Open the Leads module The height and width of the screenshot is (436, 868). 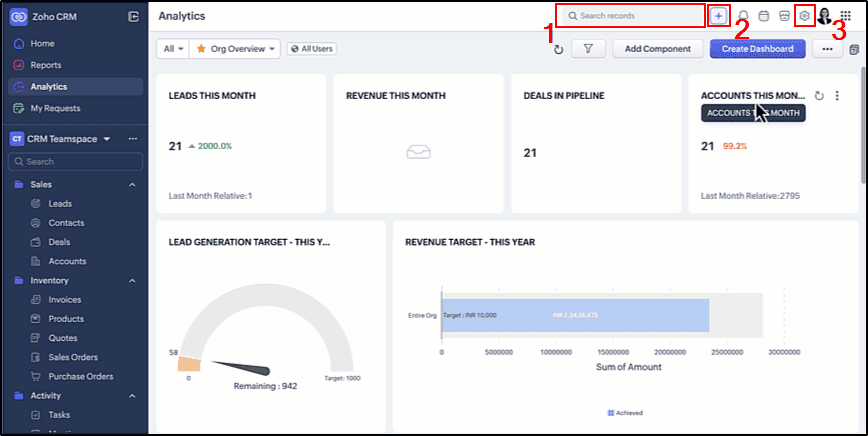point(60,204)
